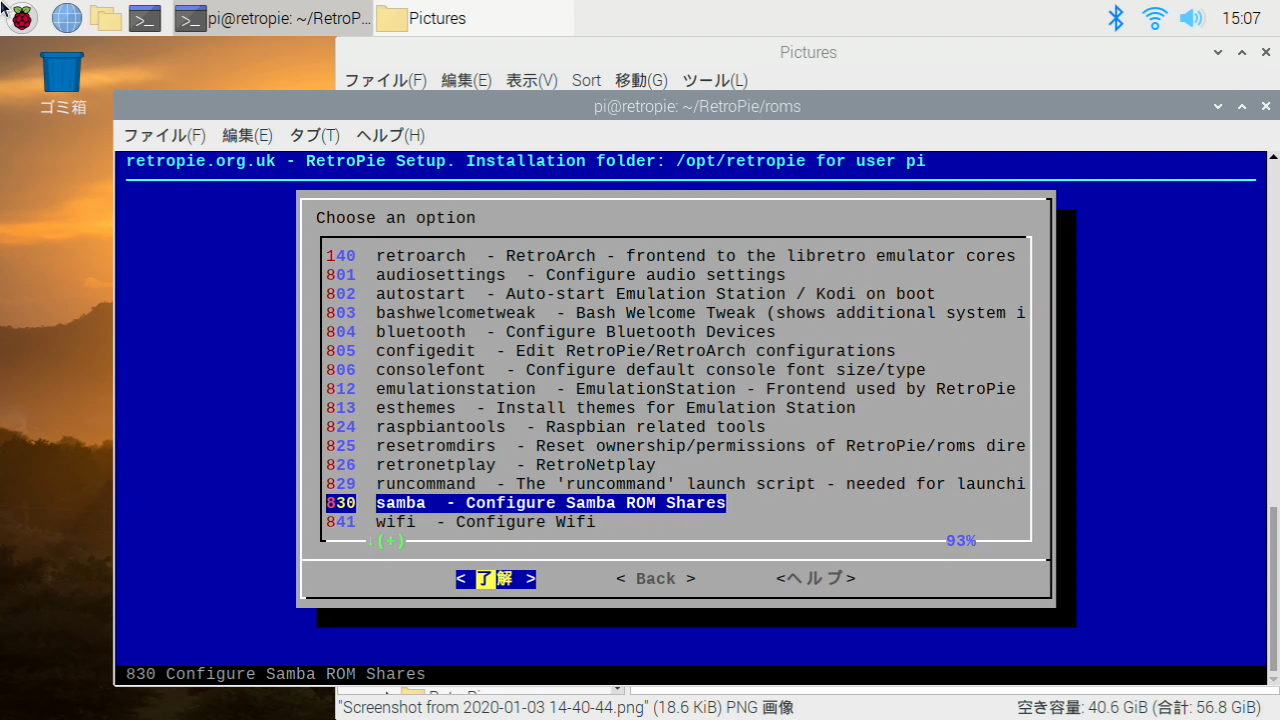Switch to the Pictures window taskbar entry
This screenshot has width=1280, height=720.
[474, 18]
